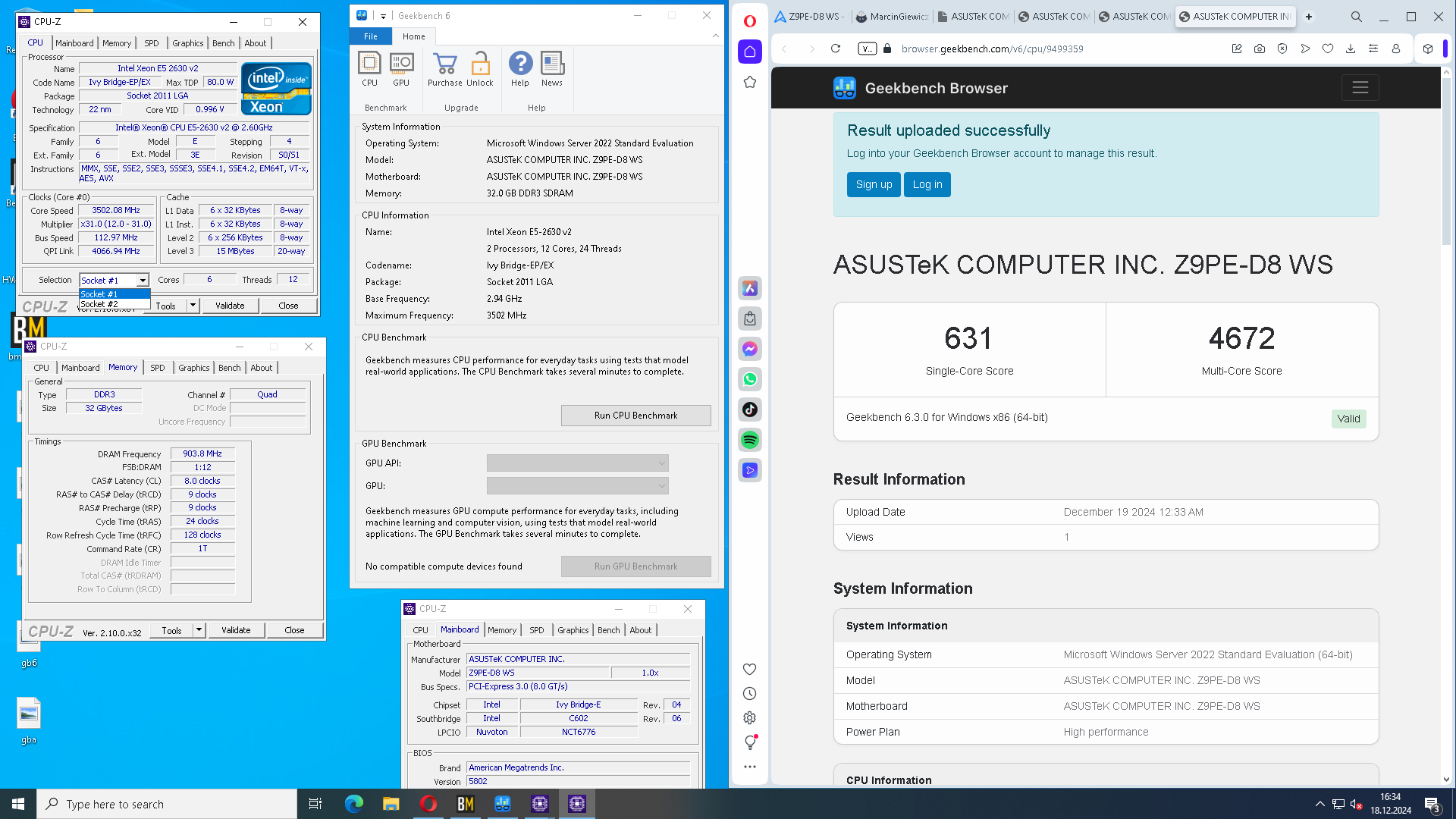Open the Purchase cart icon in Geekbench

coord(444,69)
